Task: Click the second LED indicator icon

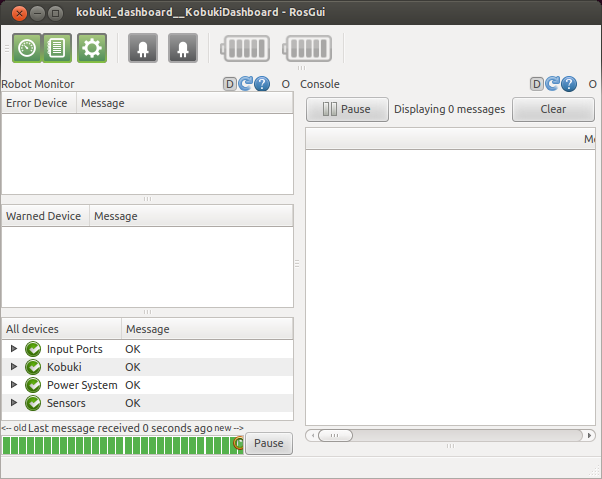Action: click(183, 47)
